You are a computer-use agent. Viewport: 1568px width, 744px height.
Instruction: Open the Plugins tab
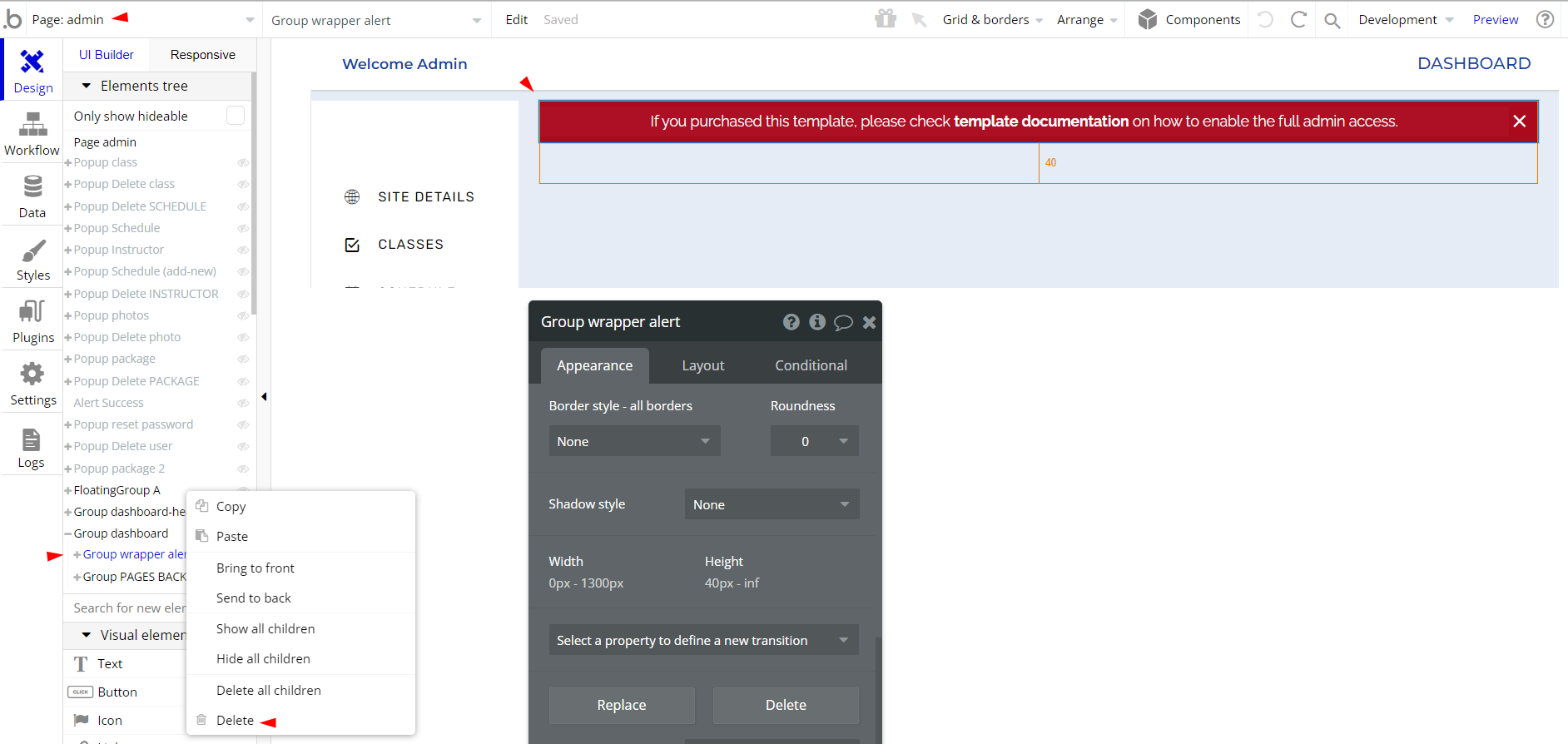32,320
